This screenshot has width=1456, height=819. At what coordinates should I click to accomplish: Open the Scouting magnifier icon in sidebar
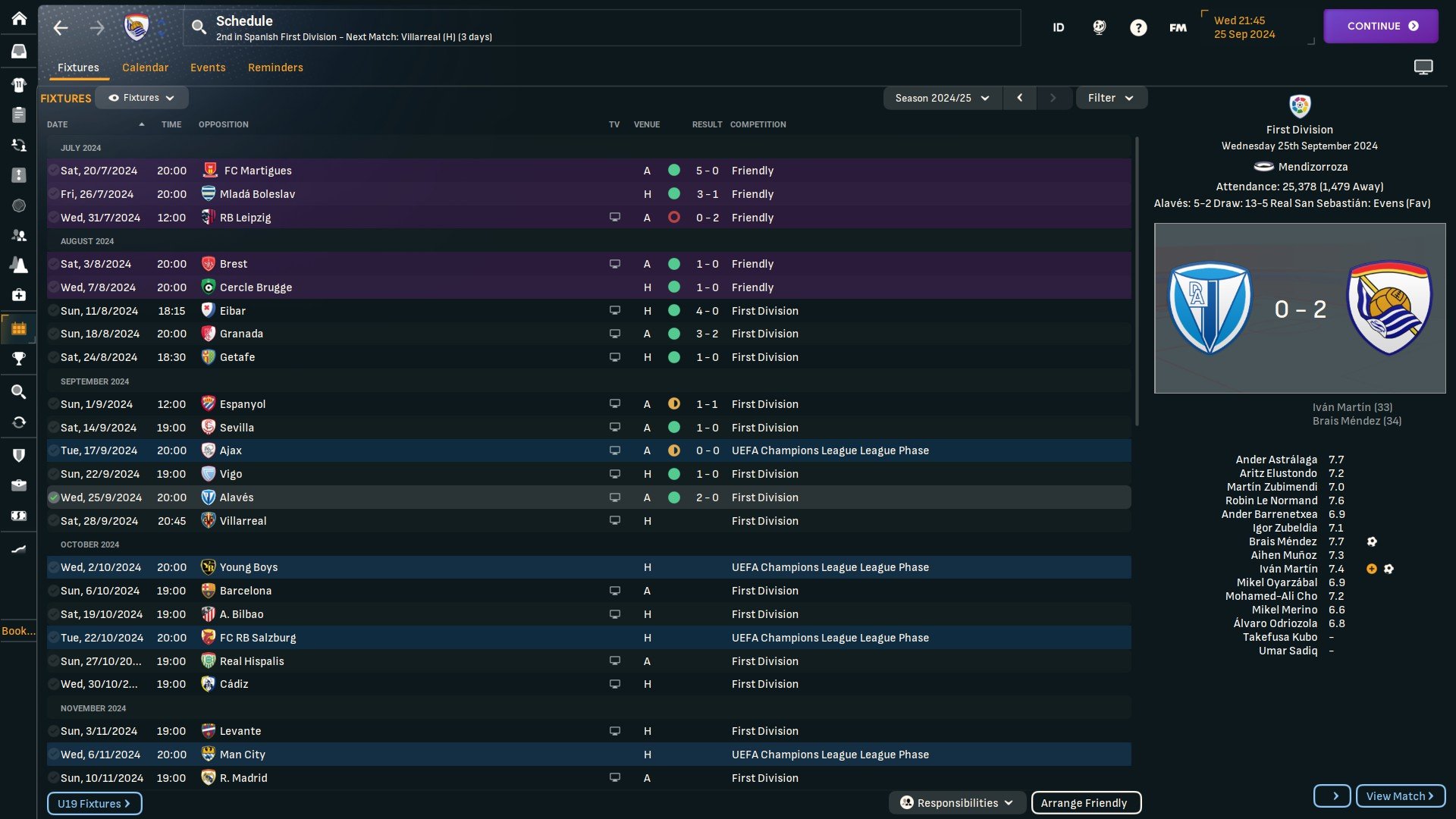[x=19, y=392]
